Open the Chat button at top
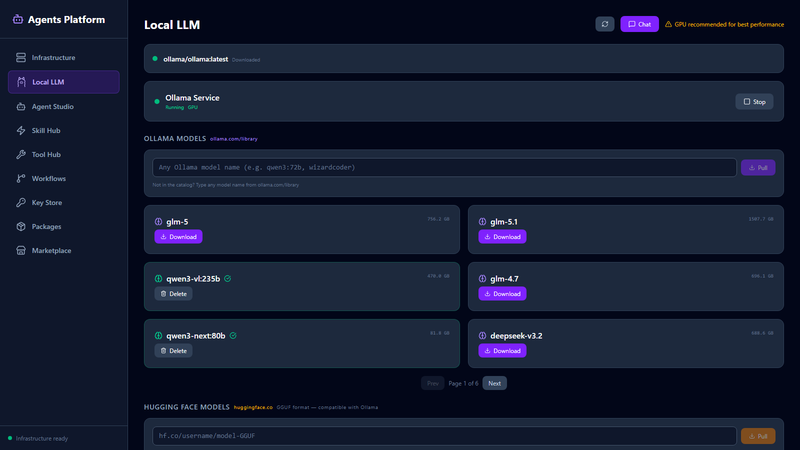This screenshot has width=800, height=450. pyautogui.click(x=639, y=24)
